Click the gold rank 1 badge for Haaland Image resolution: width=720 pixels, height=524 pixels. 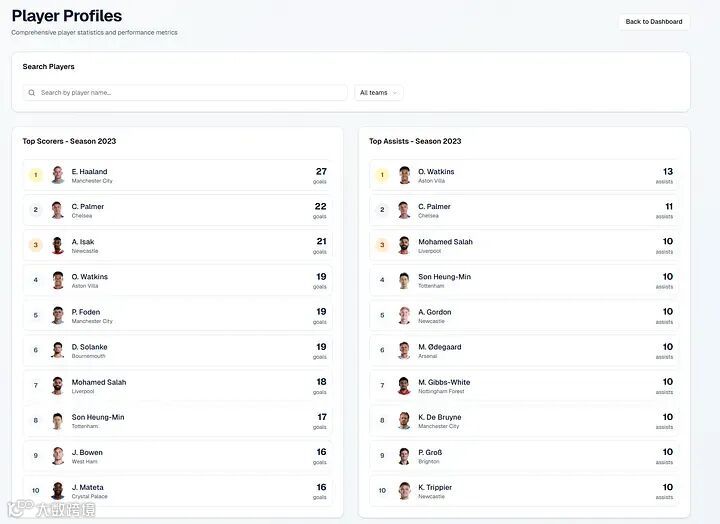tap(35, 175)
